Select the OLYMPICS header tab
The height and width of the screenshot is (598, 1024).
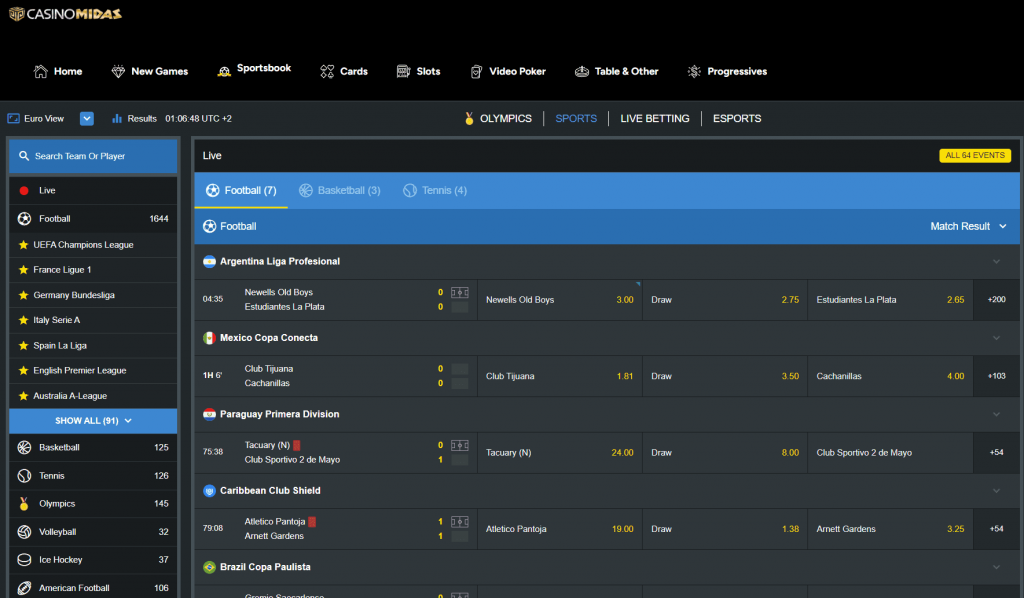click(x=498, y=118)
